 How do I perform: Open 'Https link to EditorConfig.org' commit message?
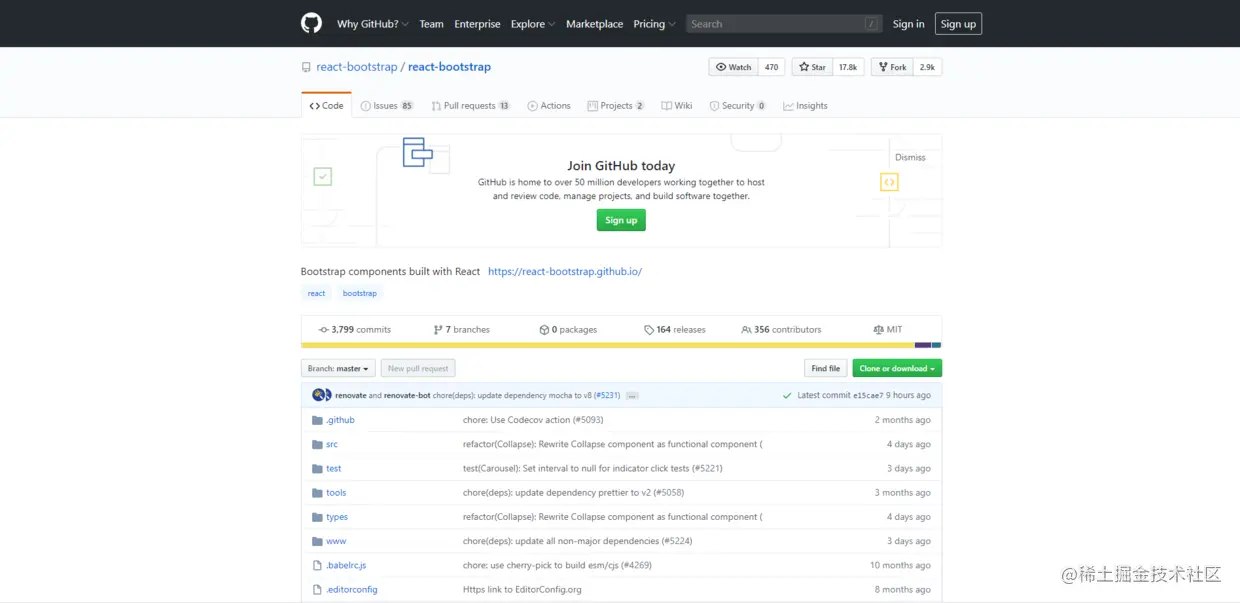[522, 590]
